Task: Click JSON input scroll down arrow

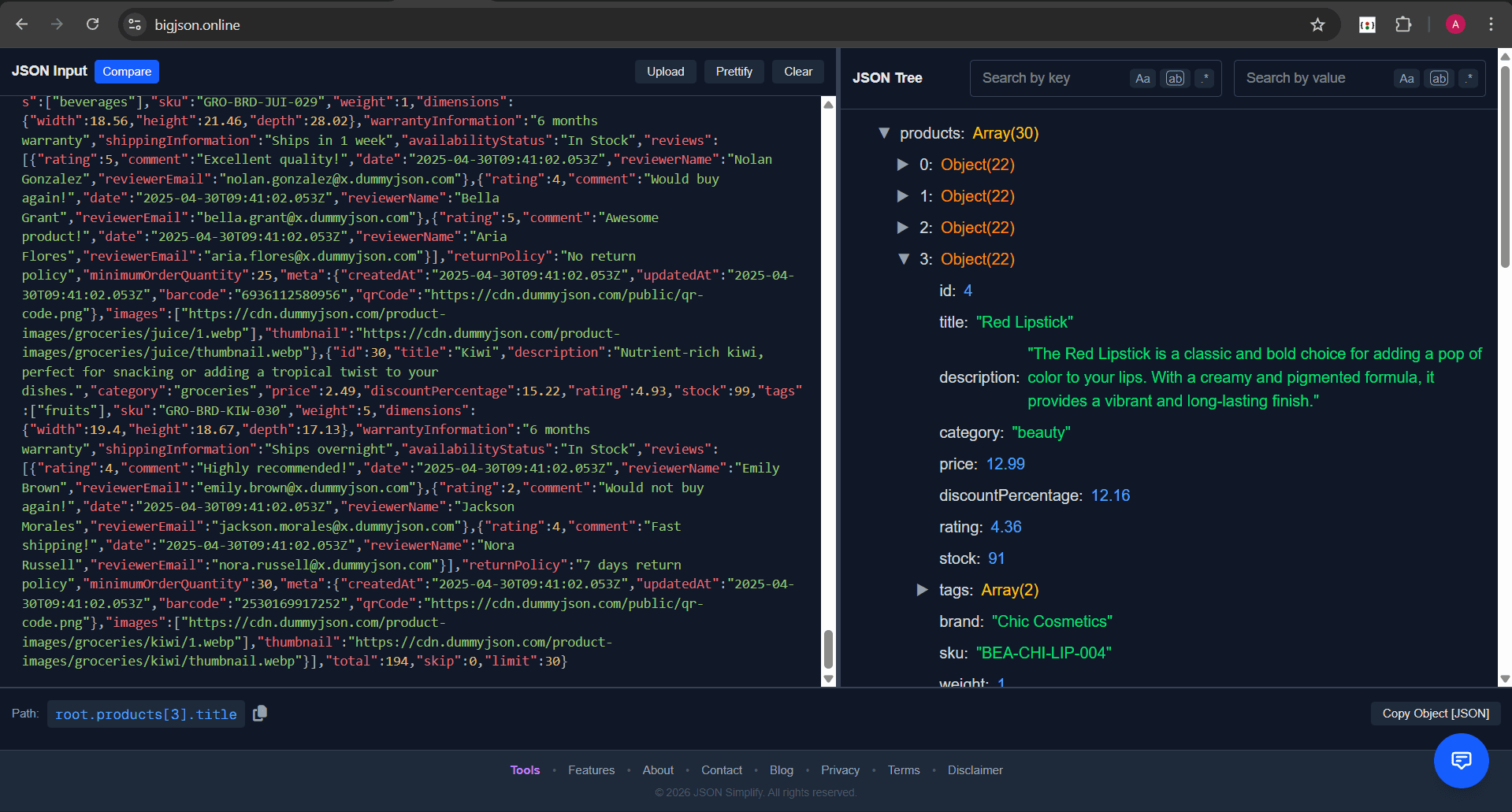Action: [828, 679]
